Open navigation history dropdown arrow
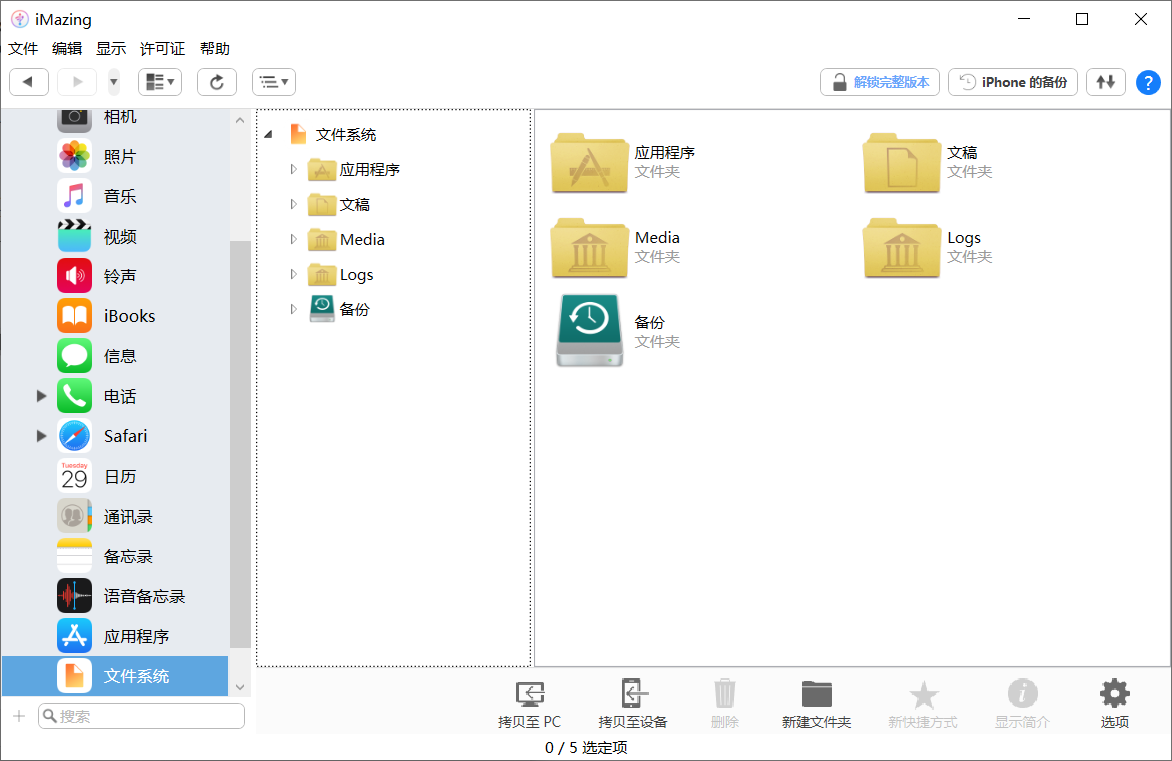 point(114,81)
